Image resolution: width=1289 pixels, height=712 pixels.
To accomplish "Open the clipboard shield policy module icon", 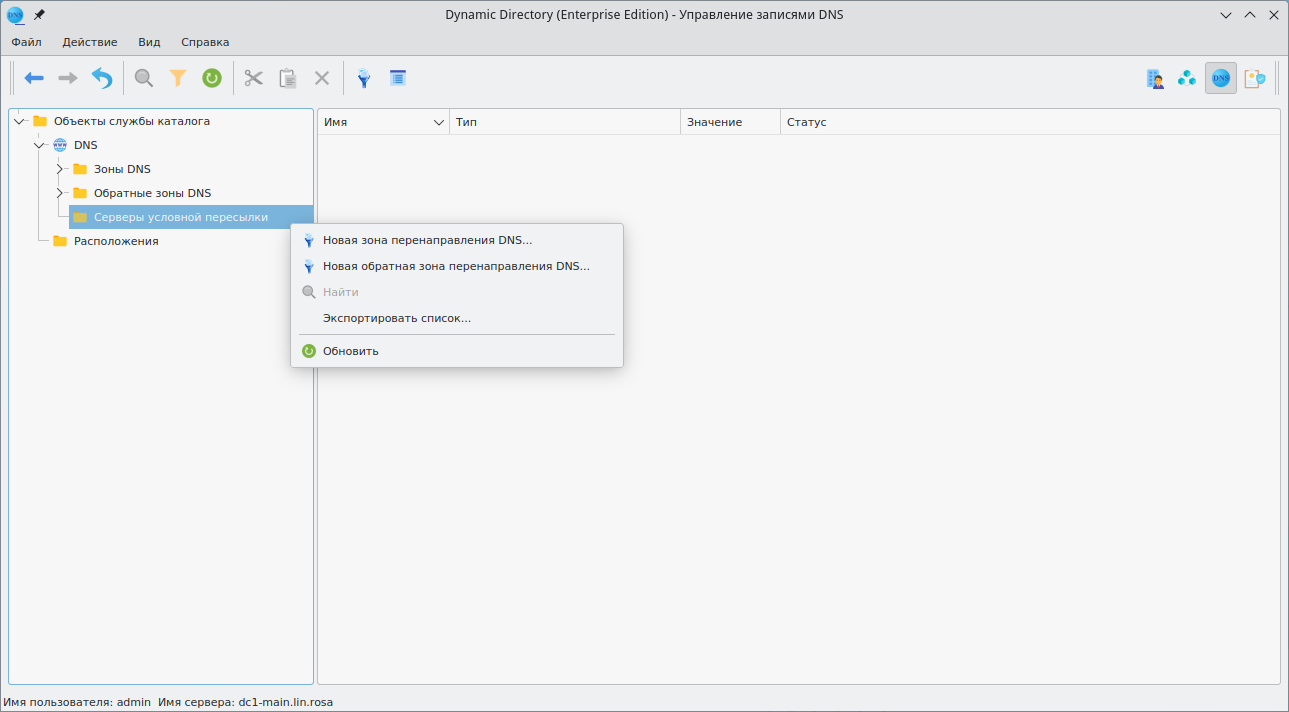I will point(1254,78).
